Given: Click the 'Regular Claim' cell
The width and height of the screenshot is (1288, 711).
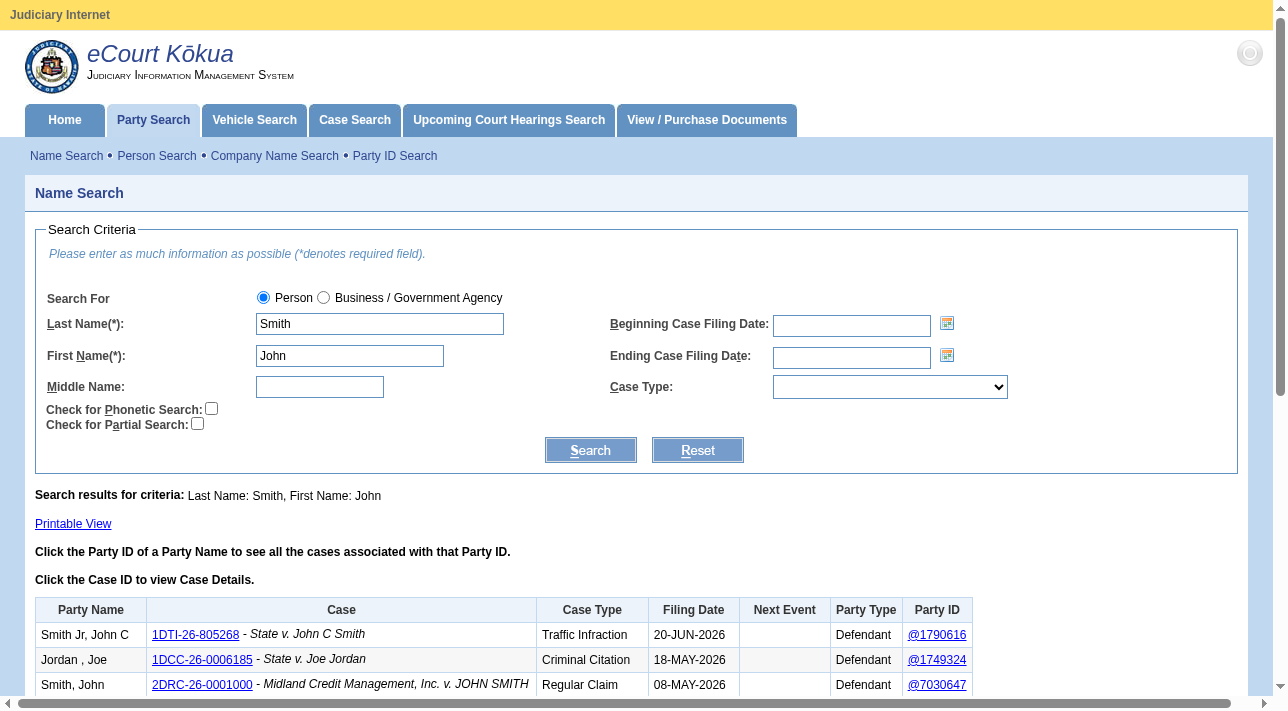Looking at the screenshot, I should [592, 685].
